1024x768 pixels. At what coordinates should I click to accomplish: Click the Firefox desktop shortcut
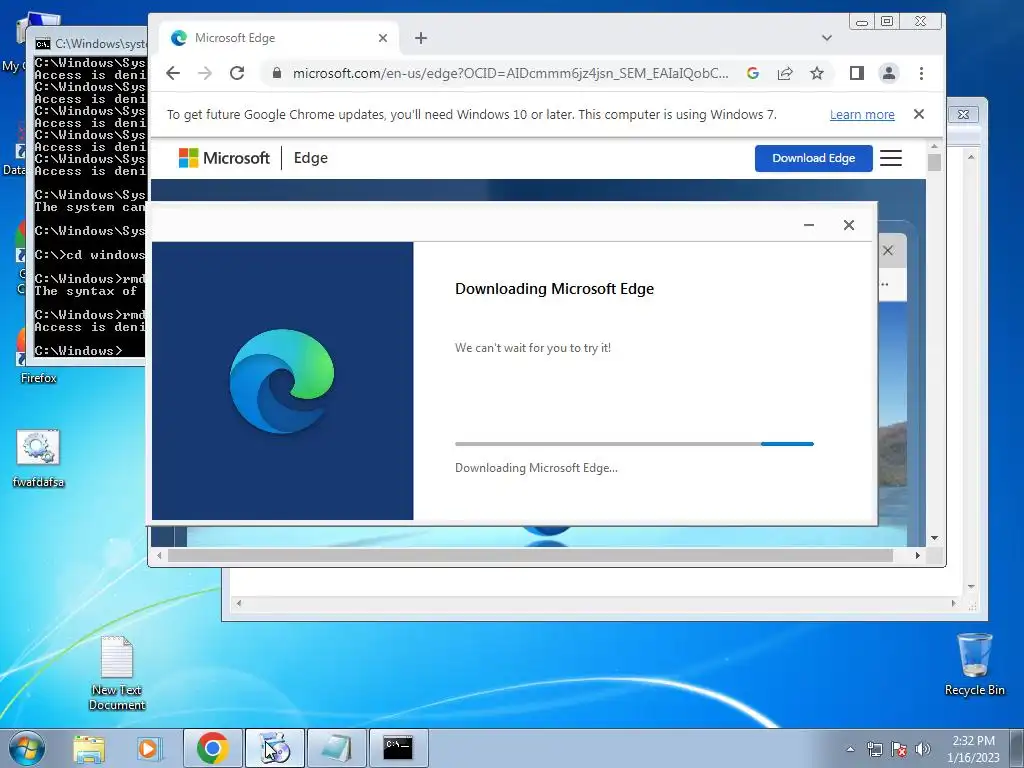point(39,358)
